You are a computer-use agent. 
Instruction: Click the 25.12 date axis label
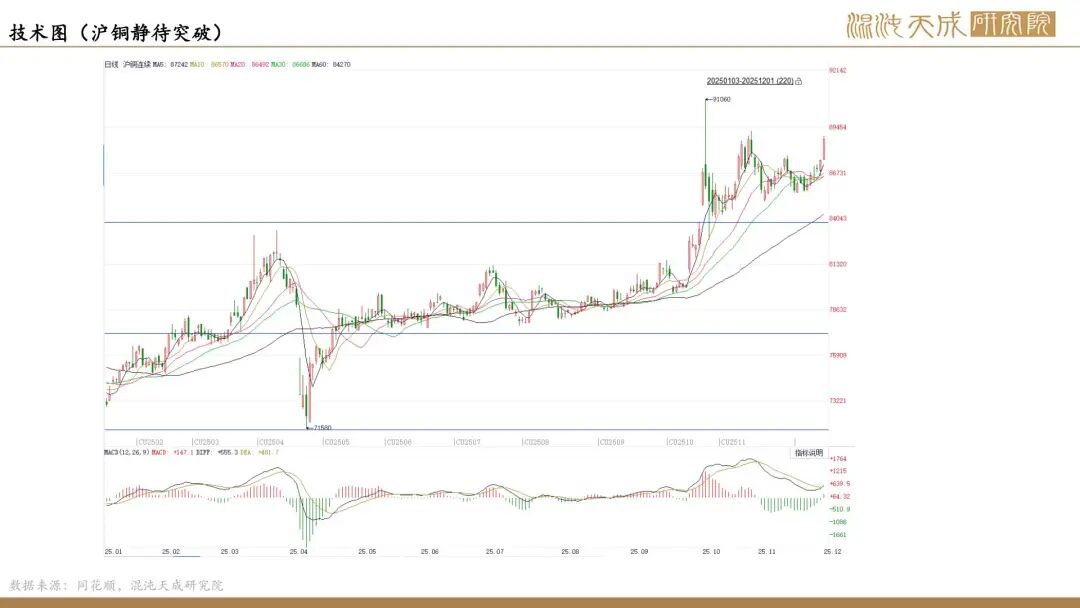coord(833,552)
